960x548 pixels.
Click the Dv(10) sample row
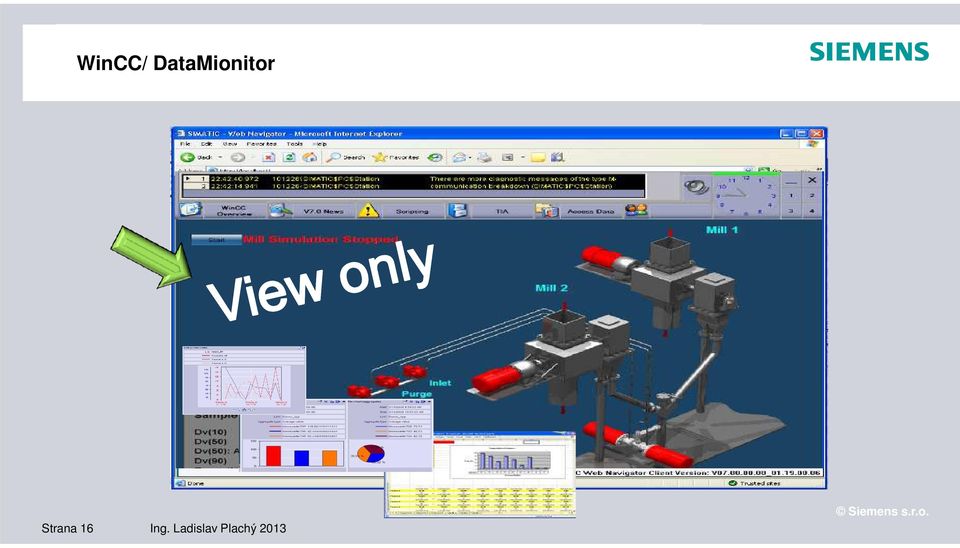coord(210,432)
